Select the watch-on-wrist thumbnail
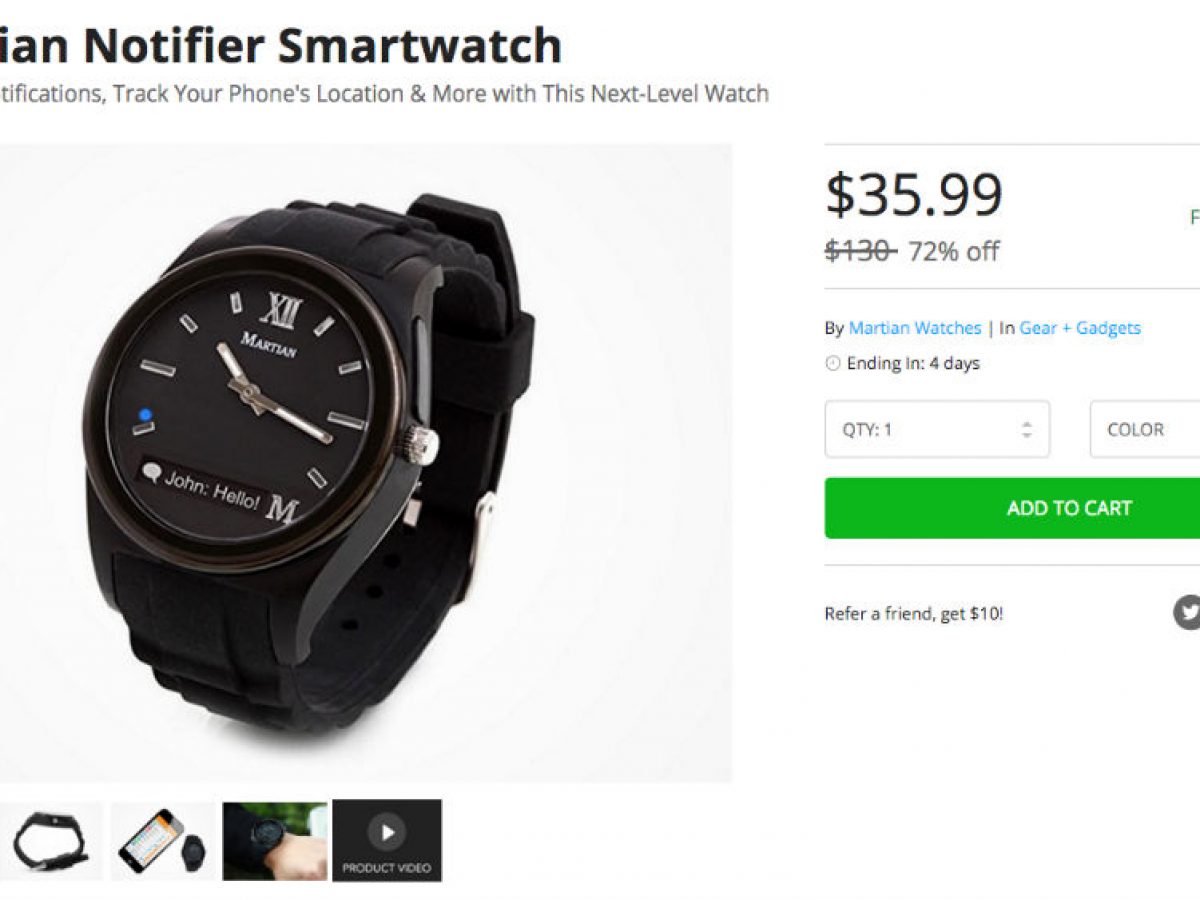 (x=275, y=841)
